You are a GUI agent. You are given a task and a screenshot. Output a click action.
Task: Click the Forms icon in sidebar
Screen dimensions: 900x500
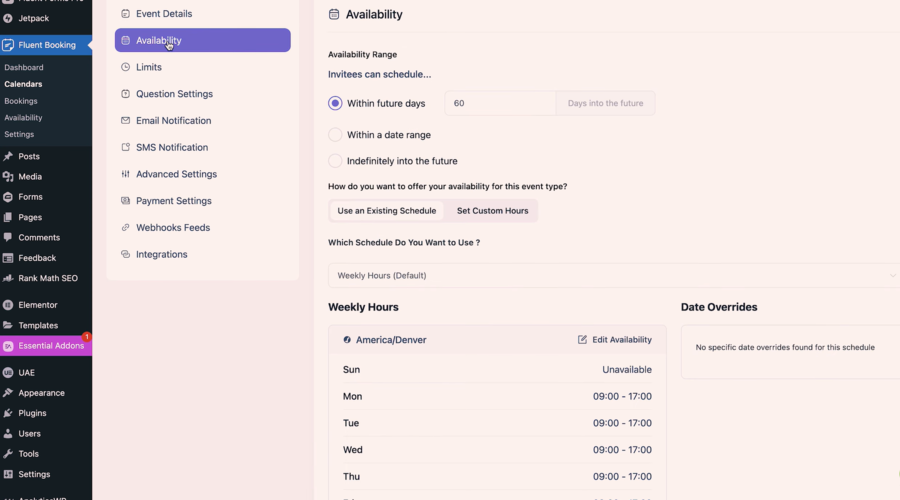[x=7, y=197]
